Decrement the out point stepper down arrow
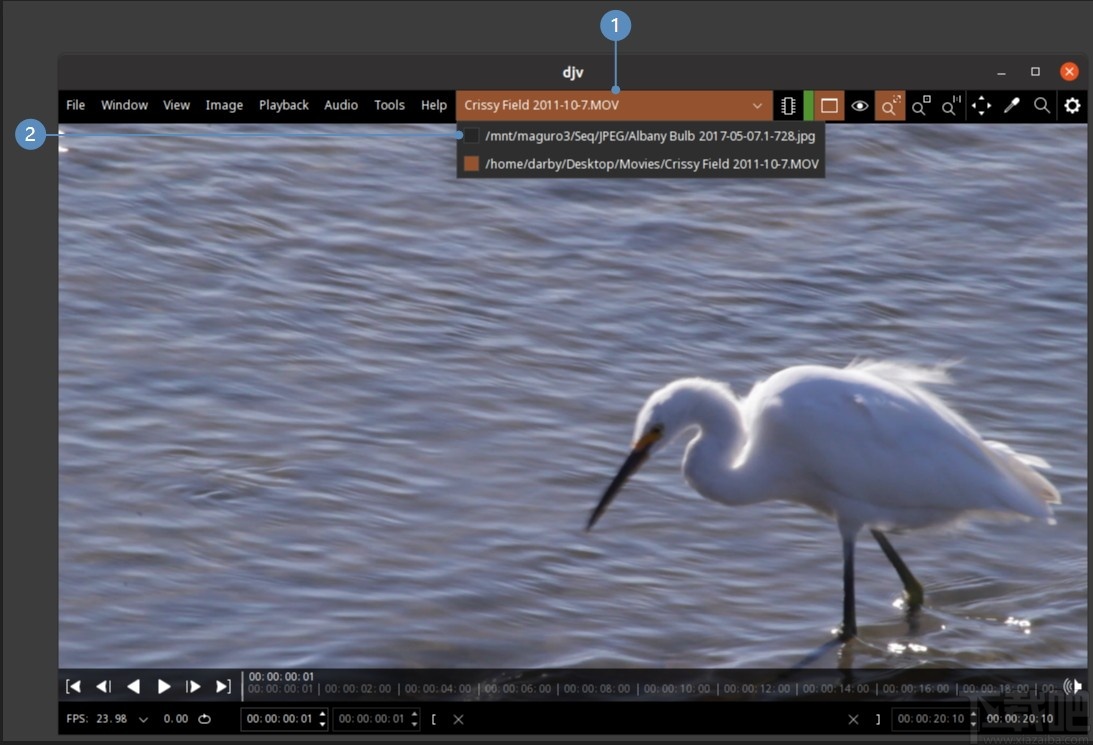 (973, 725)
